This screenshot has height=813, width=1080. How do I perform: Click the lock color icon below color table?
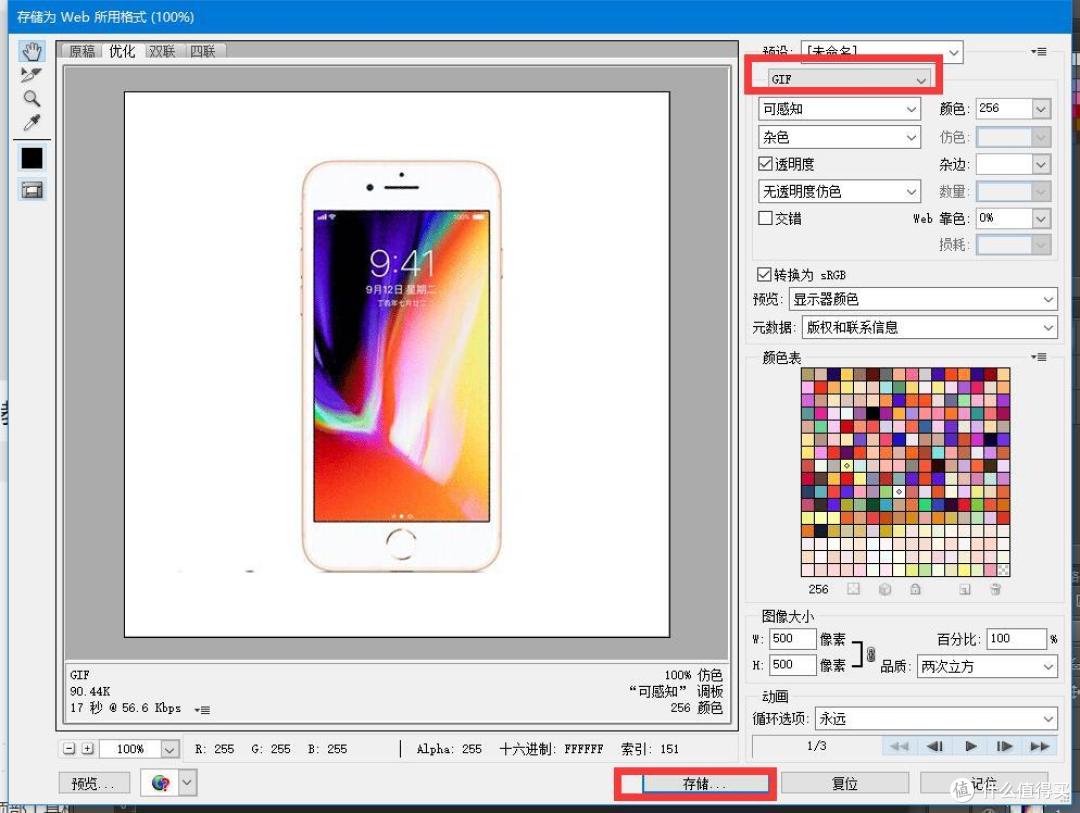click(x=915, y=589)
